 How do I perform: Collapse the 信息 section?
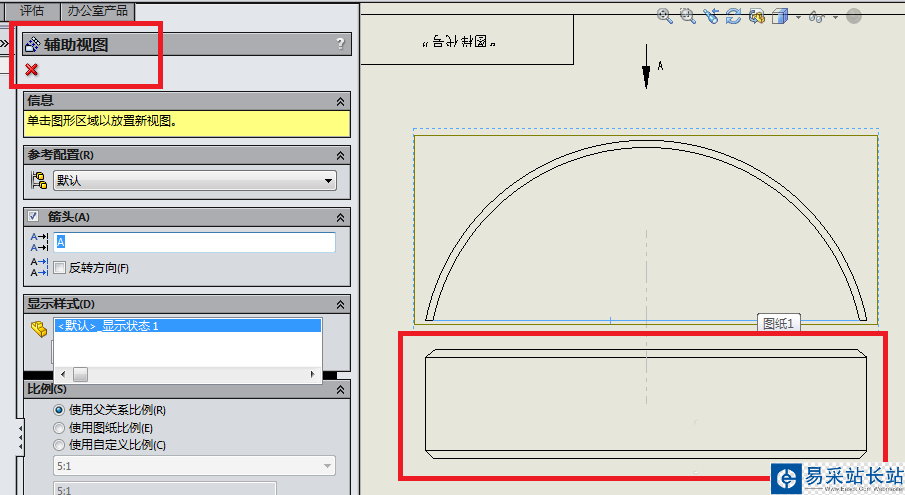click(341, 102)
